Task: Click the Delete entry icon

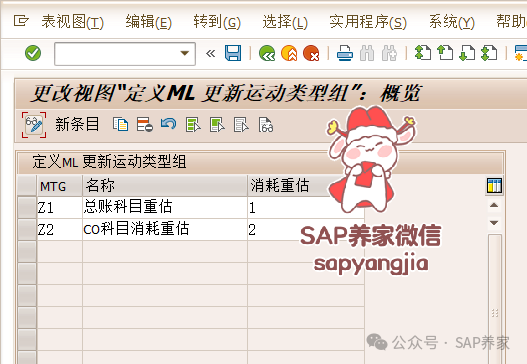Action: (145, 125)
